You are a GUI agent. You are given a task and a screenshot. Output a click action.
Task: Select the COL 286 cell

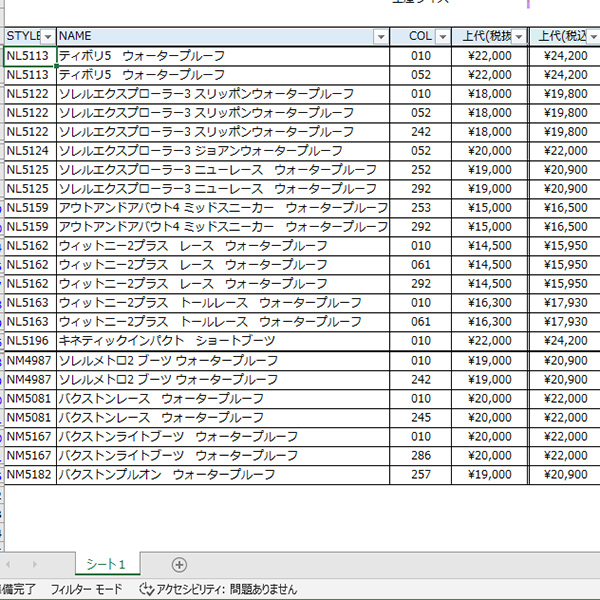[x=421, y=456]
